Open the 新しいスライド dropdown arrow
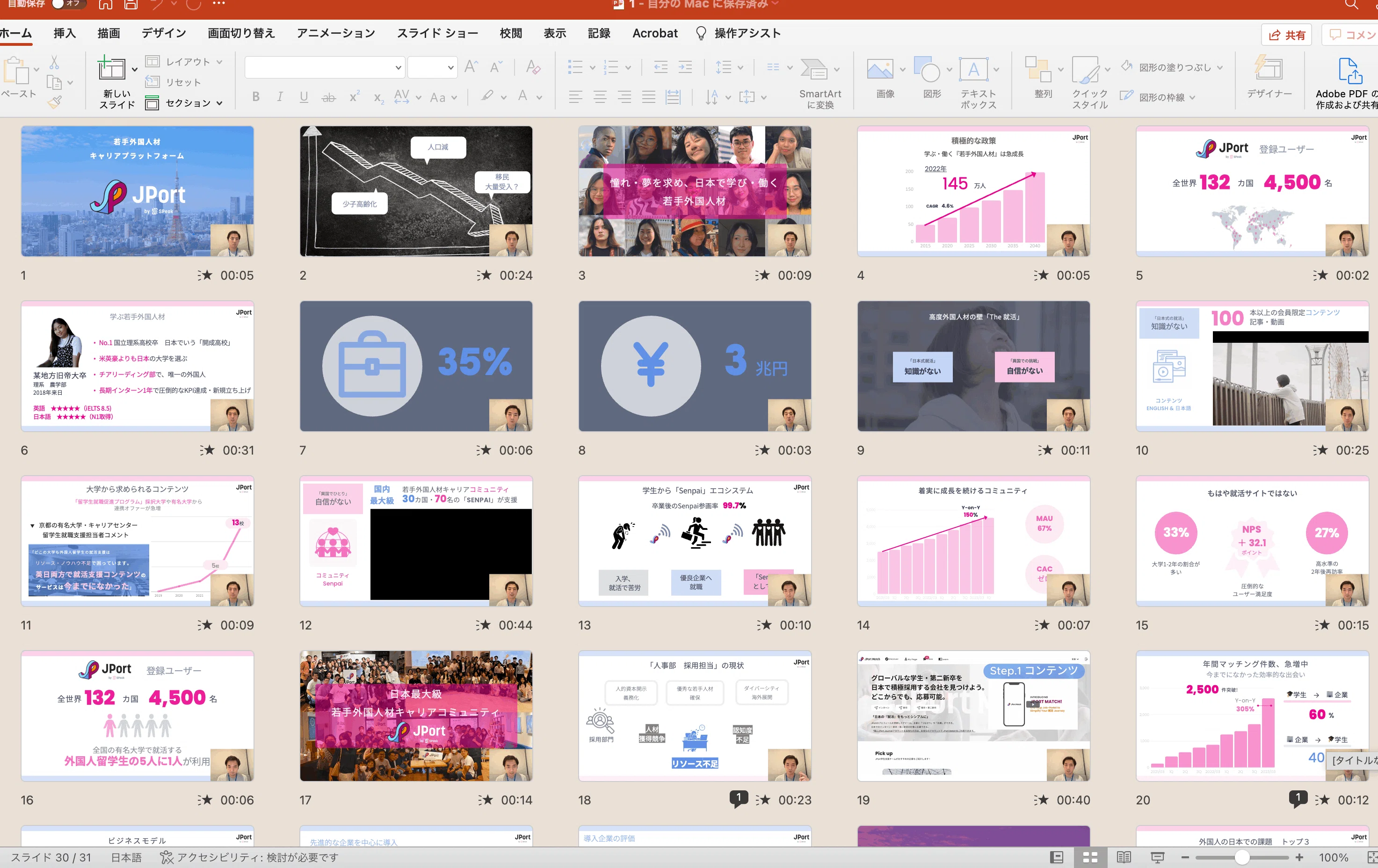This screenshot has width=1378, height=868. (135, 69)
